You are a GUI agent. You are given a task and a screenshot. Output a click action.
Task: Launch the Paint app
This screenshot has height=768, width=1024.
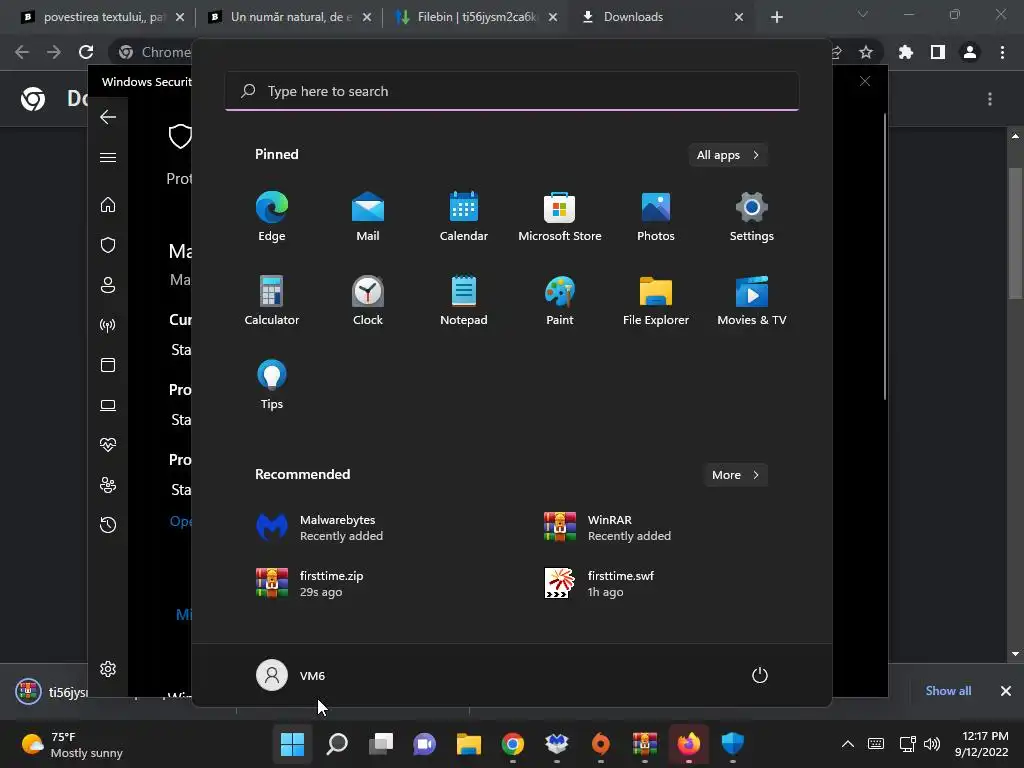[x=560, y=300]
